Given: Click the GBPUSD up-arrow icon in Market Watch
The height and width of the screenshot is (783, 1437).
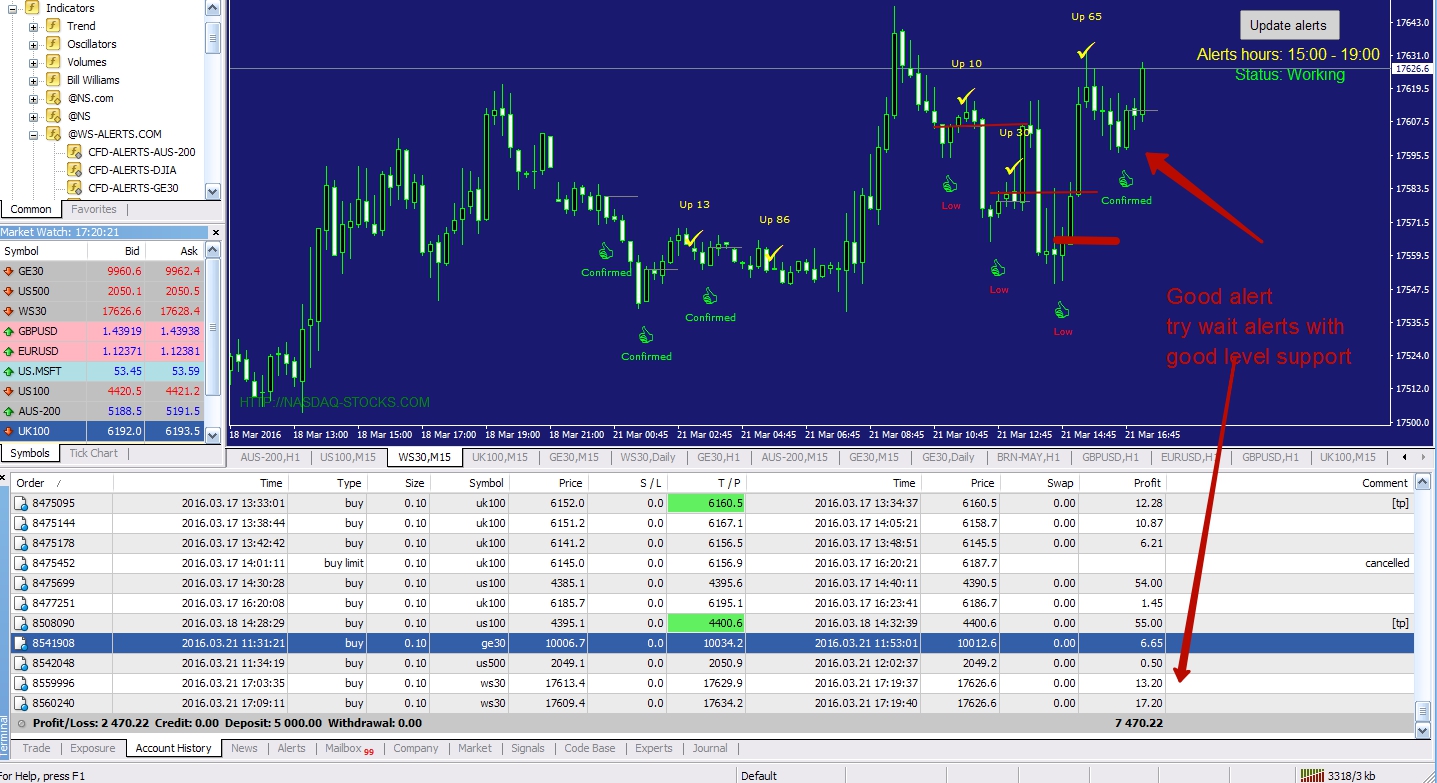Looking at the screenshot, I should click(x=9, y=331).
